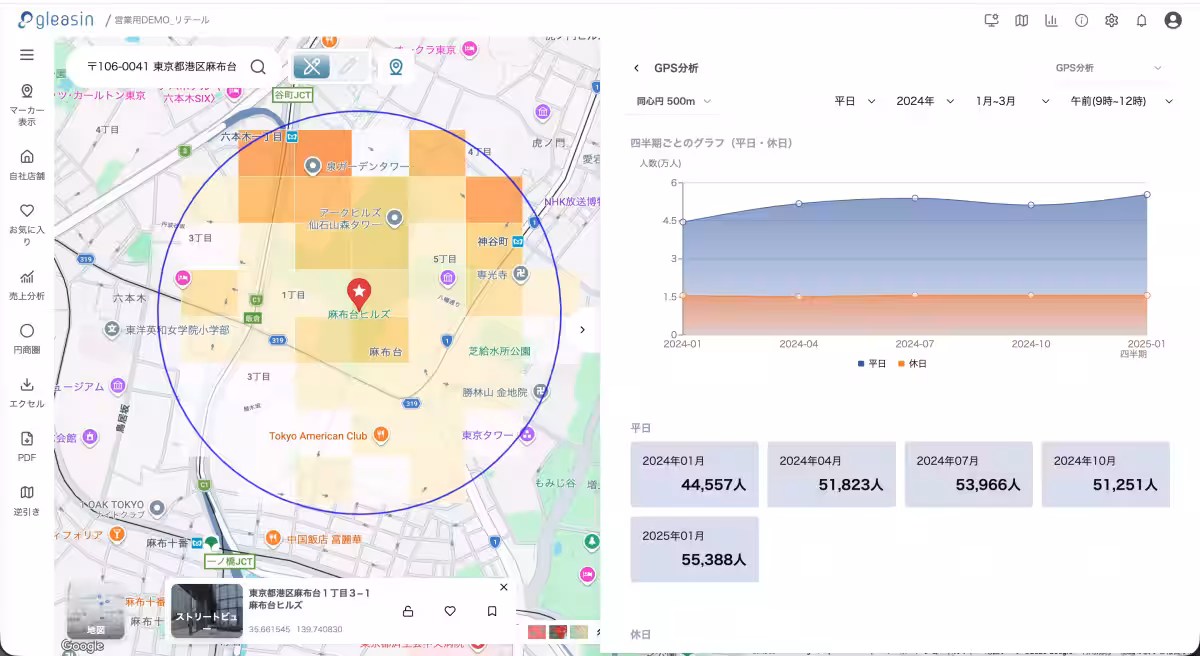1200x656 pixels.
Task: Open お気に入り favorites in sidebar
Action: 27,225
